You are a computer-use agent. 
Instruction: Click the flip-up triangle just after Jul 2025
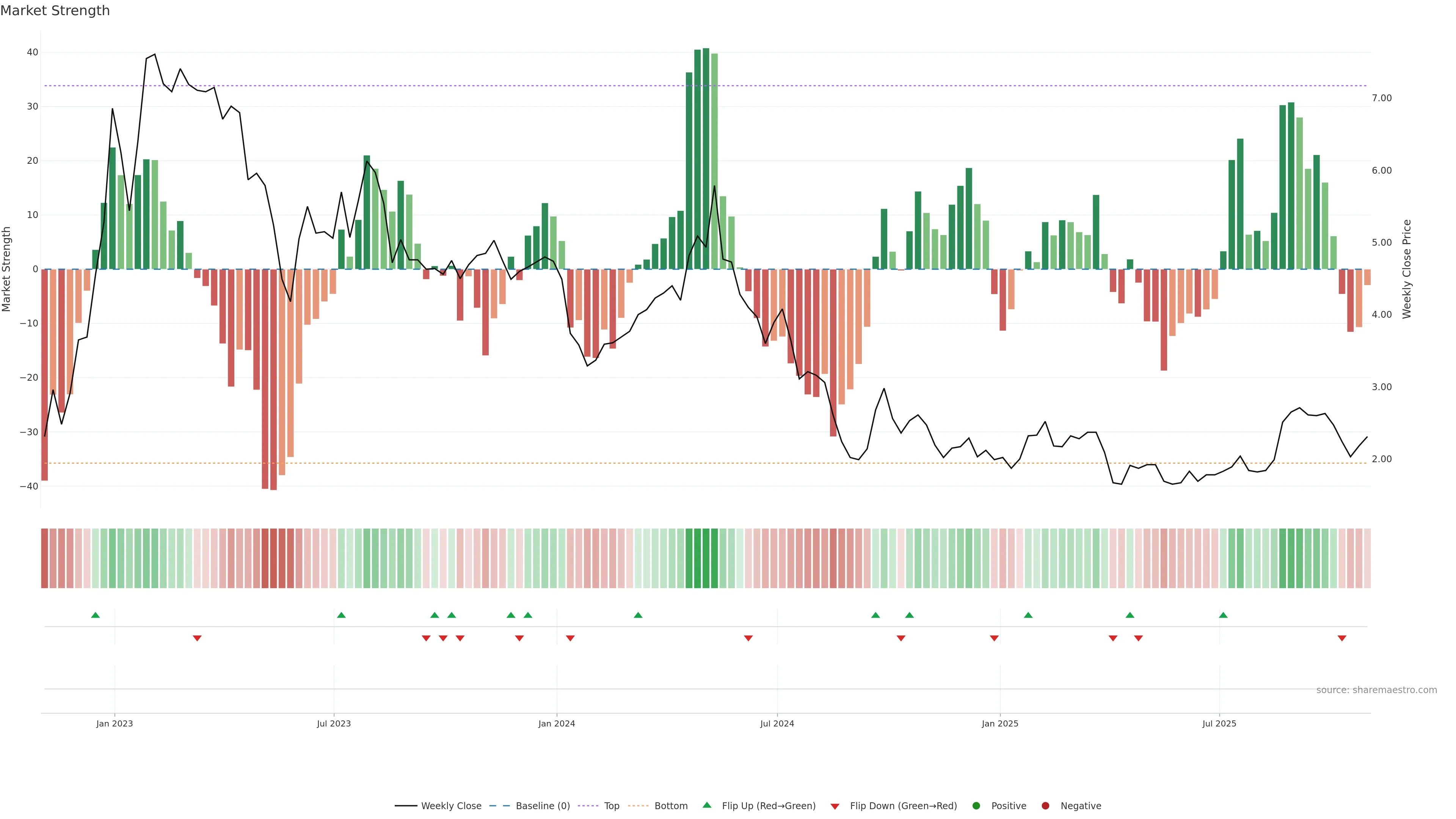click(1223, 615)
